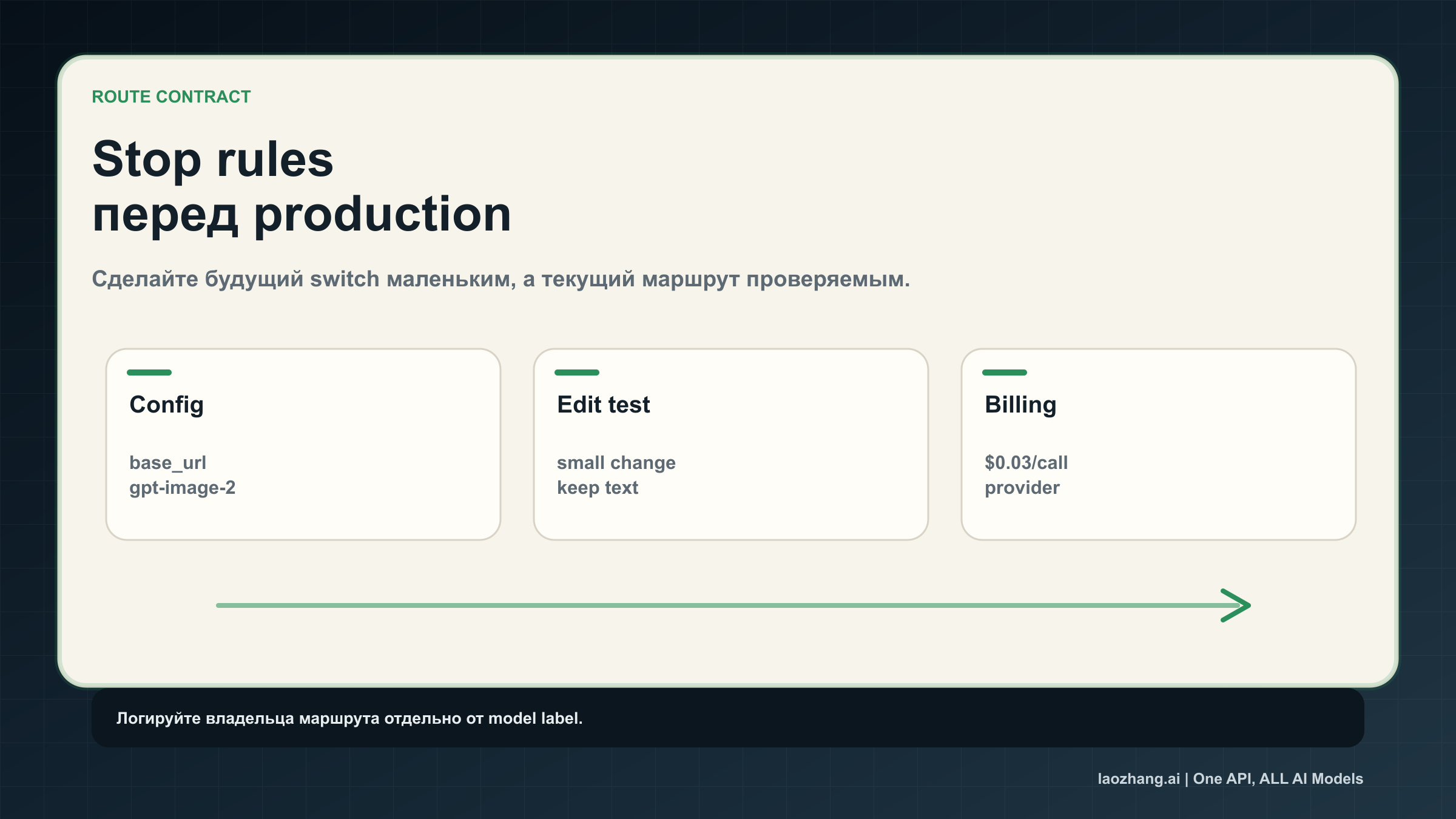Image resolution: width=1456 pixels, height=819 pixels.
Task: Click the green accent bar on Edit test card
Action: pyautogui.click(x=578, y=372)
